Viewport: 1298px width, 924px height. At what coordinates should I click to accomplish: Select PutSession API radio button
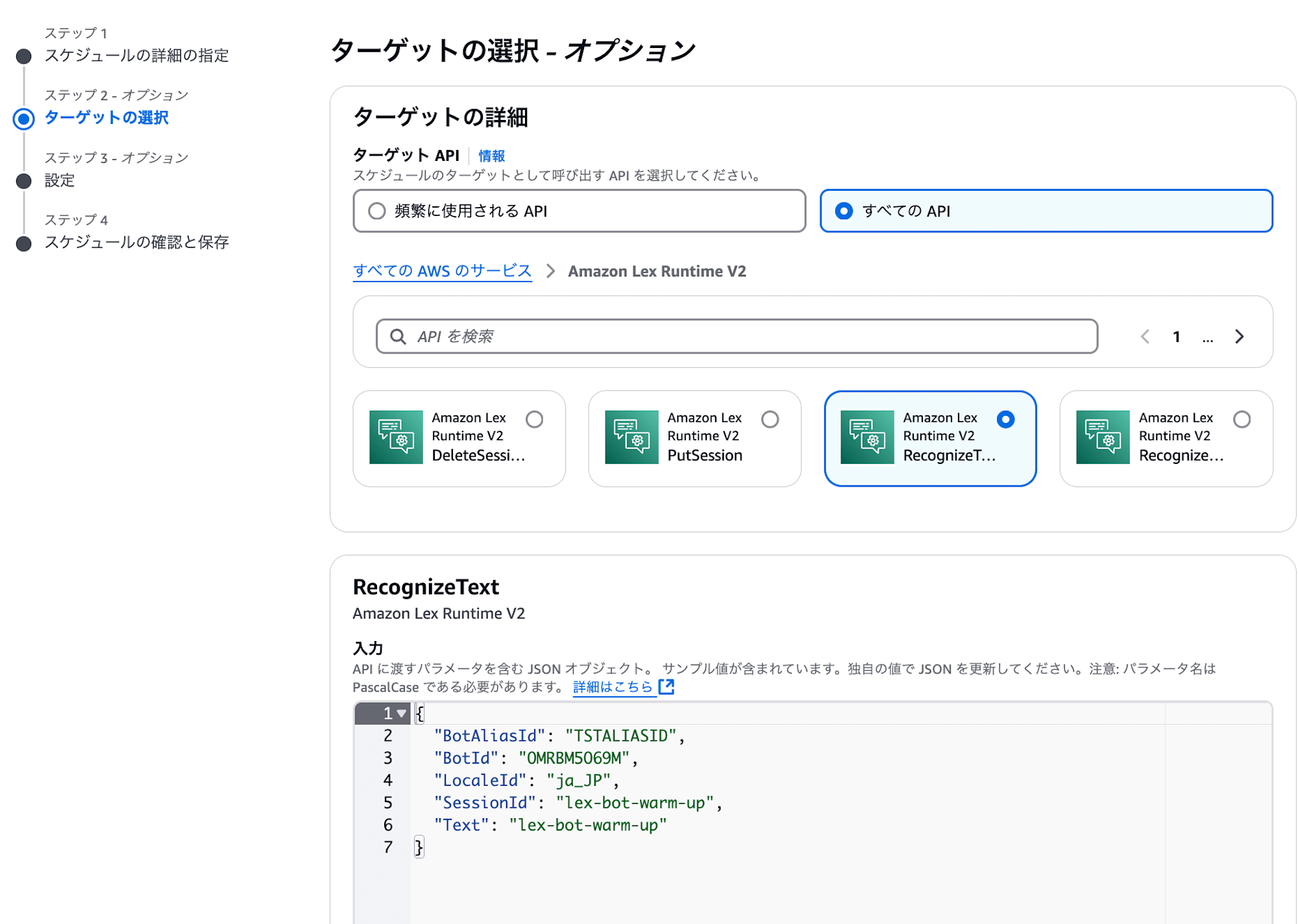point(770,419)
